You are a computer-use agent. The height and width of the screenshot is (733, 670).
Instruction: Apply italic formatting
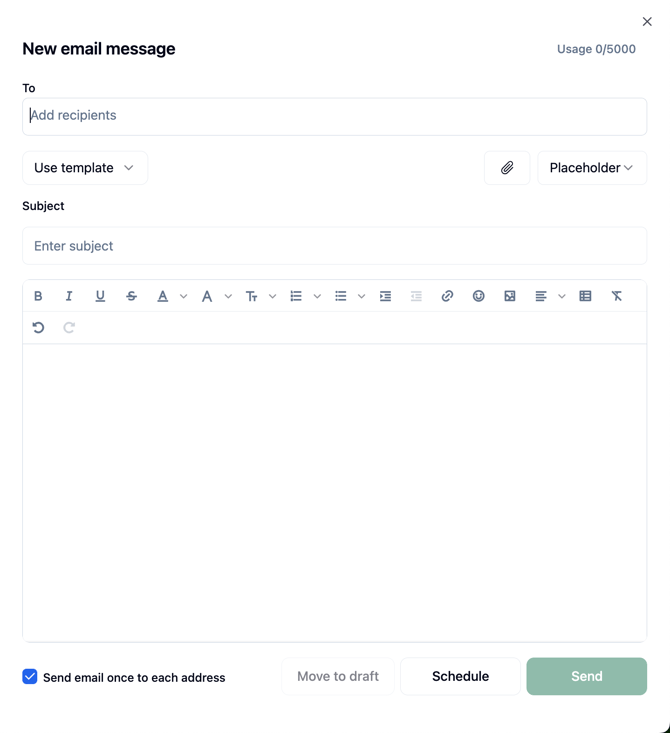[x=69, y=296]
